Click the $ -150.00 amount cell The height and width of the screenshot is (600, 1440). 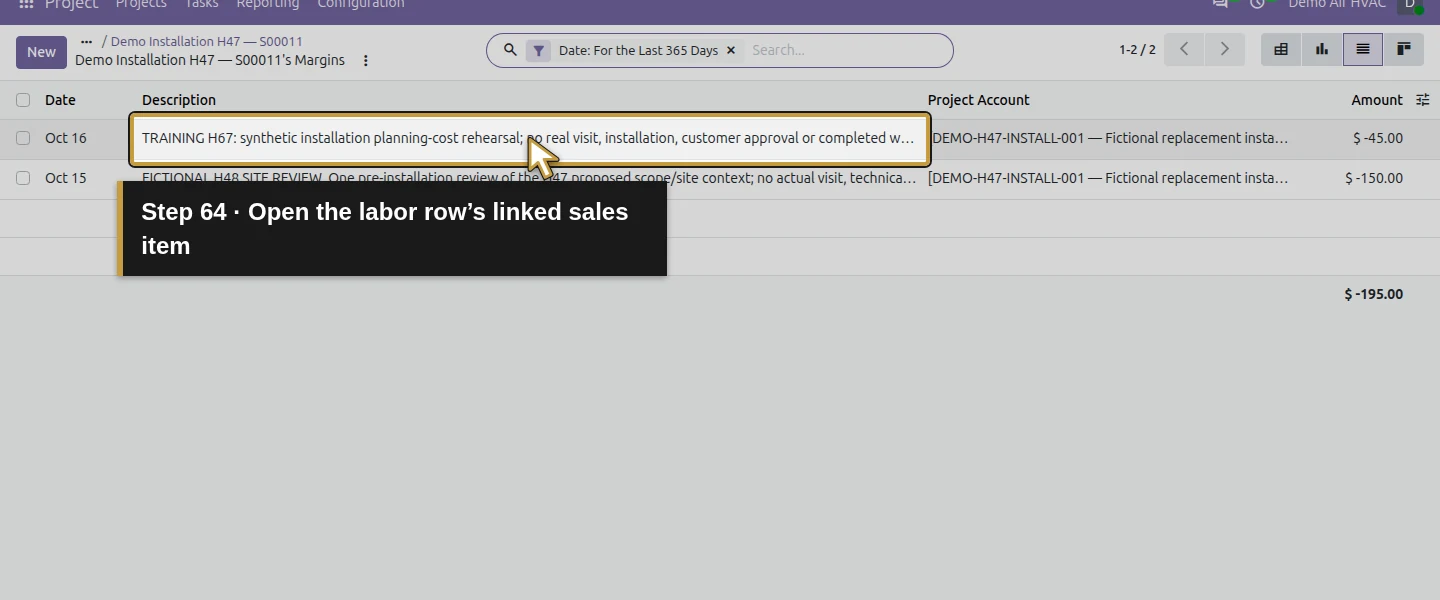click(1374, 178)
